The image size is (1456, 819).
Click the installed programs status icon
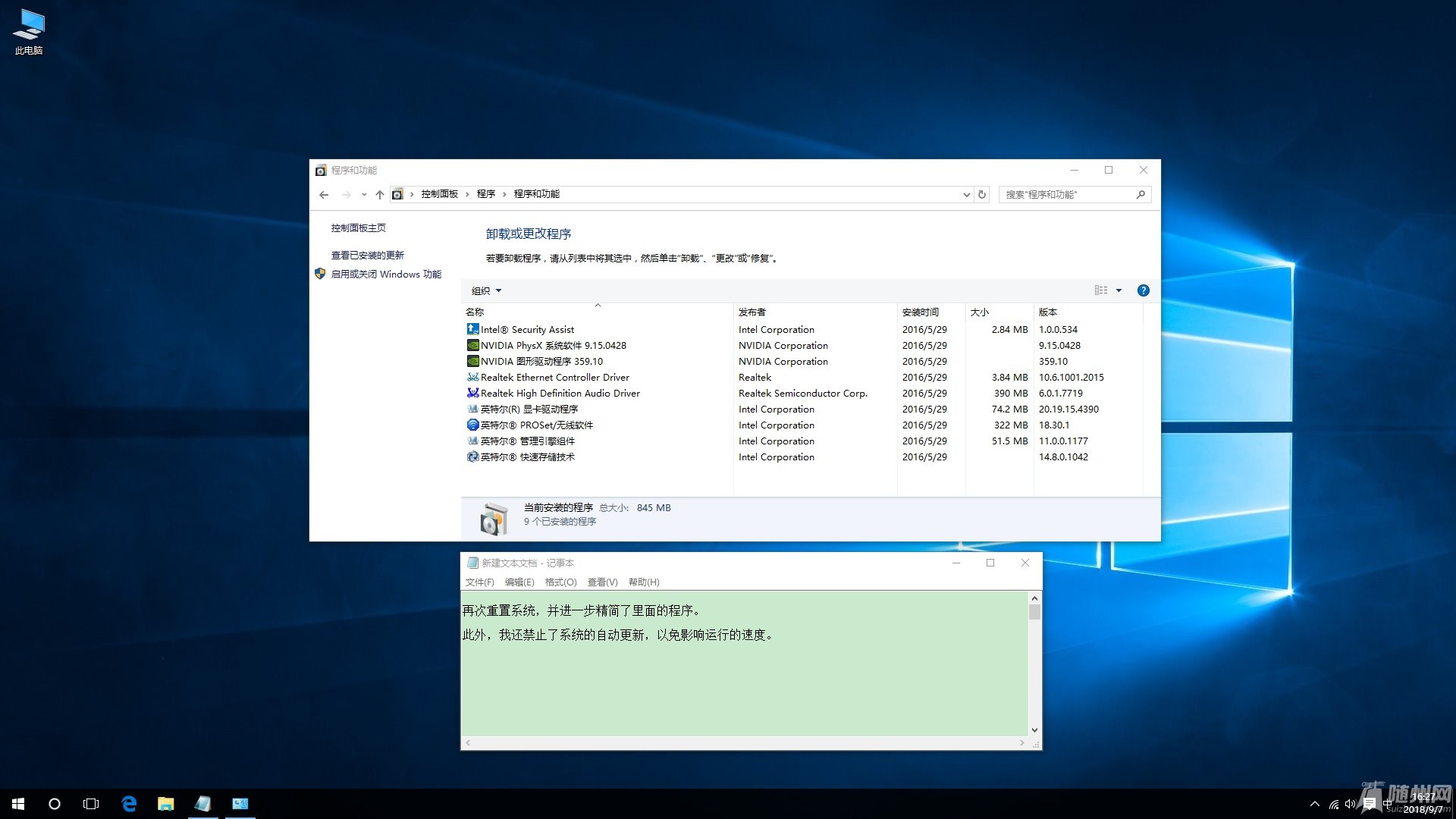pos(494,519)
